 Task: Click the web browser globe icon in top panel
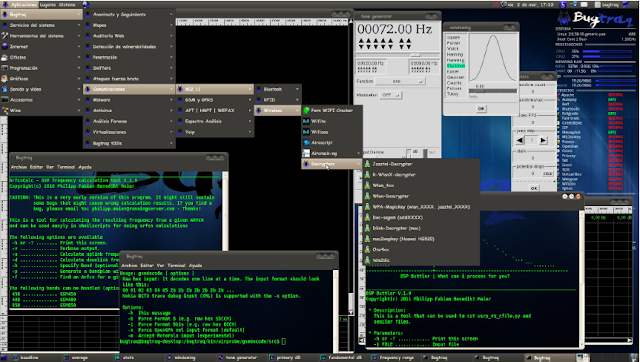(x=86, y=5)
